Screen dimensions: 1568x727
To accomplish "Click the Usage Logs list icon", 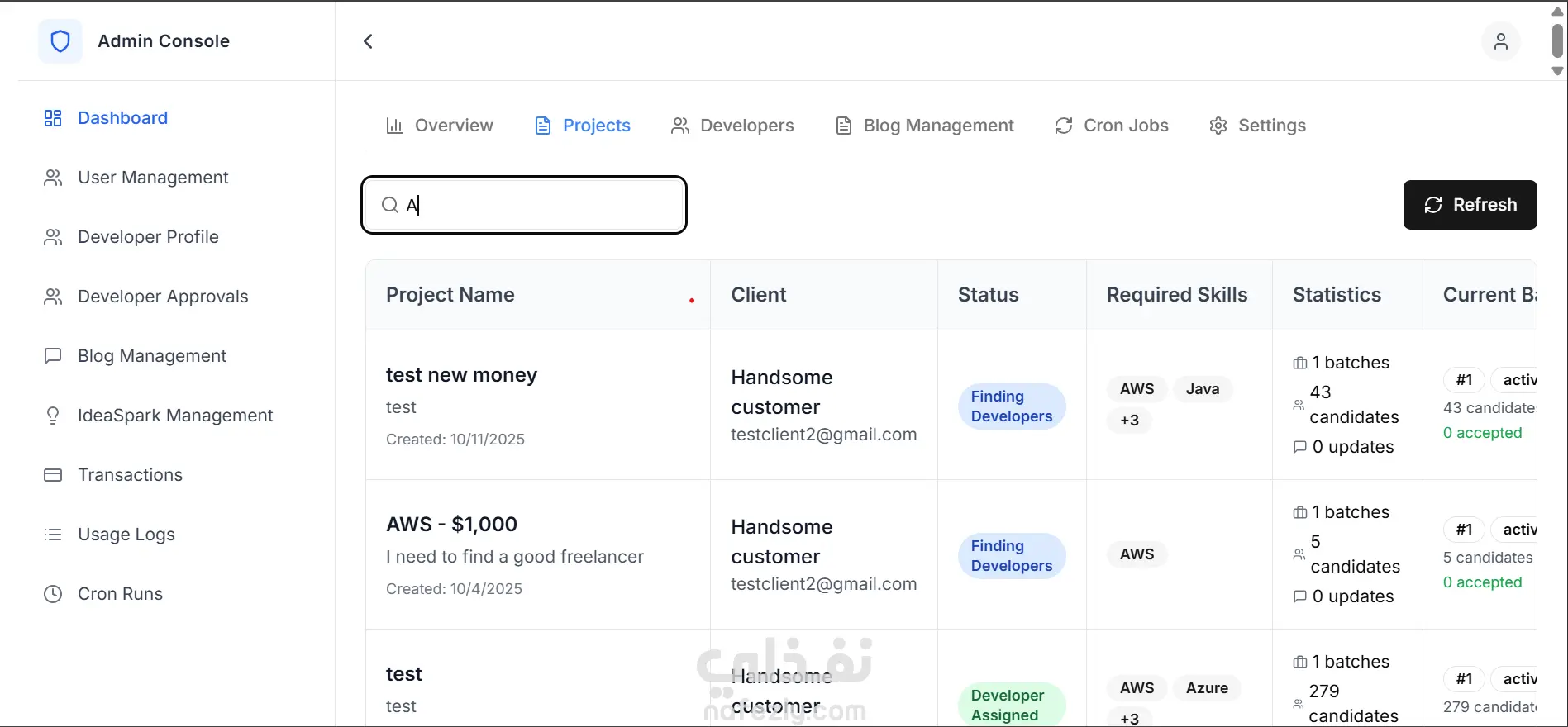I will click(53, 535).
